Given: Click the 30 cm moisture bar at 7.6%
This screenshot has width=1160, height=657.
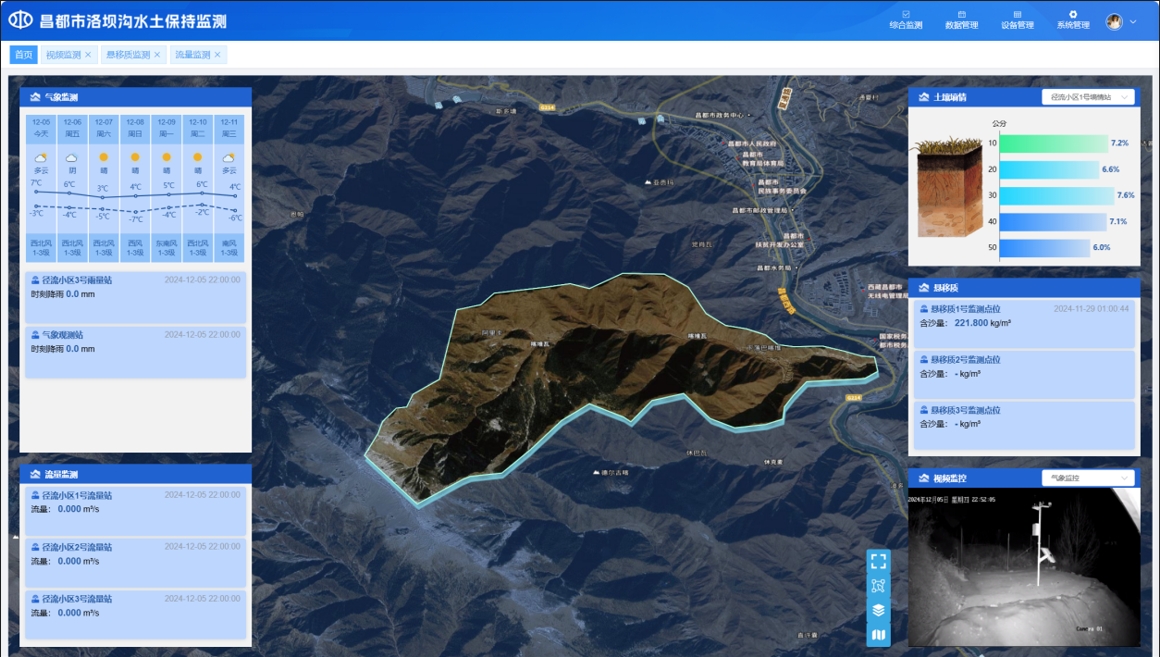Looking at the screenshot, I should [1056, 195].
